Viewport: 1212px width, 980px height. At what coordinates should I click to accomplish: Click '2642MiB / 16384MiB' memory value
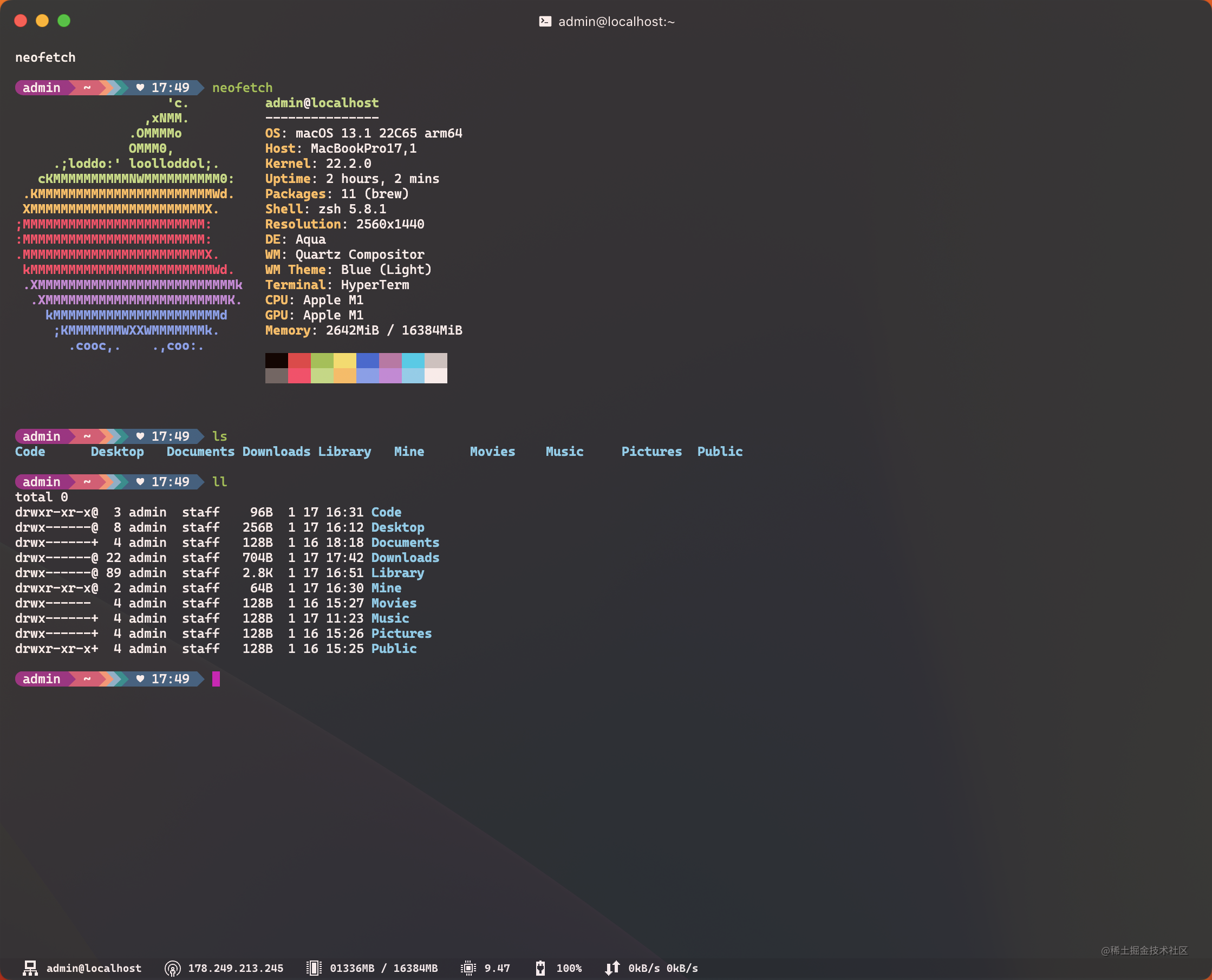395,330
